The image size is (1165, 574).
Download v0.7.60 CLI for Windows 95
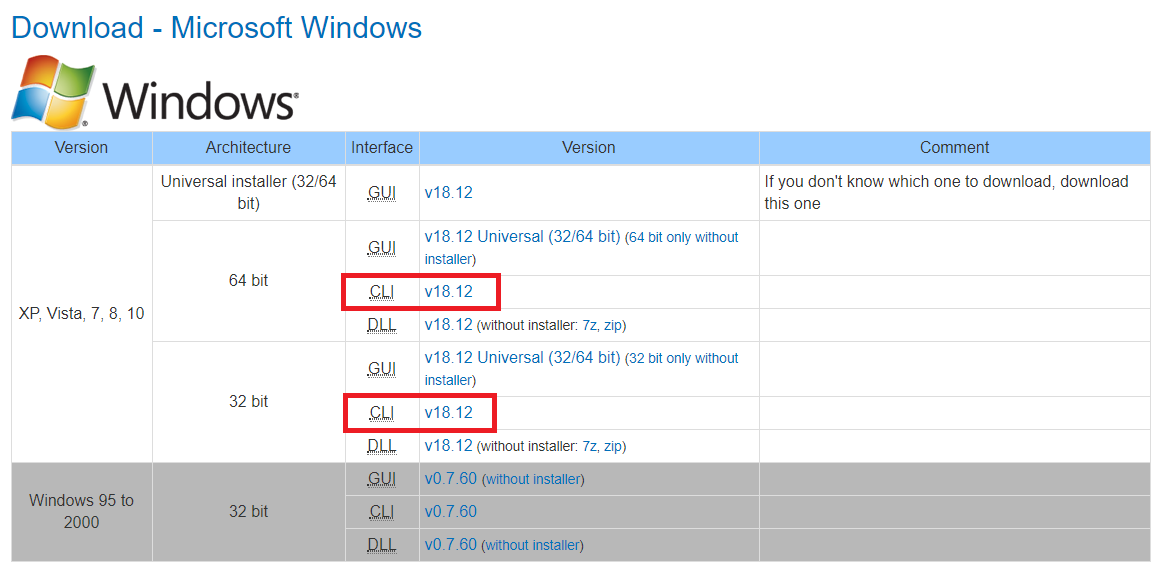point(450,512)
